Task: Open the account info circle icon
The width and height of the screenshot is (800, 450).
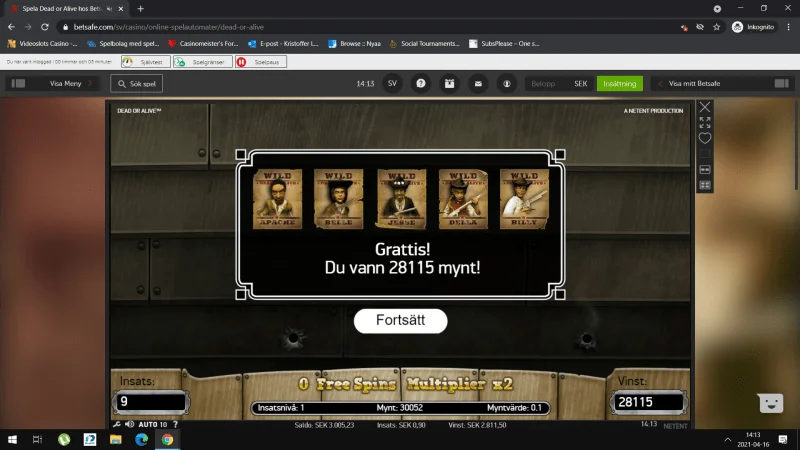Action: [x=507, y=84]
